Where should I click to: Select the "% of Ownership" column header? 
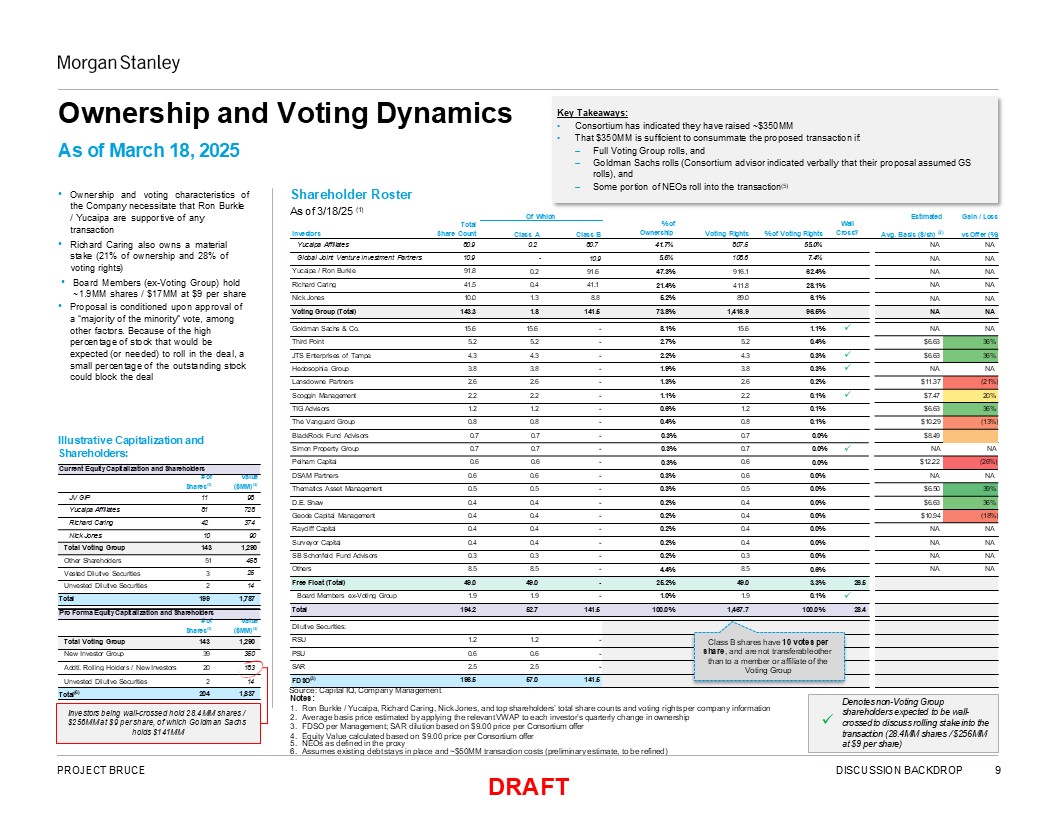click(657, 229)
